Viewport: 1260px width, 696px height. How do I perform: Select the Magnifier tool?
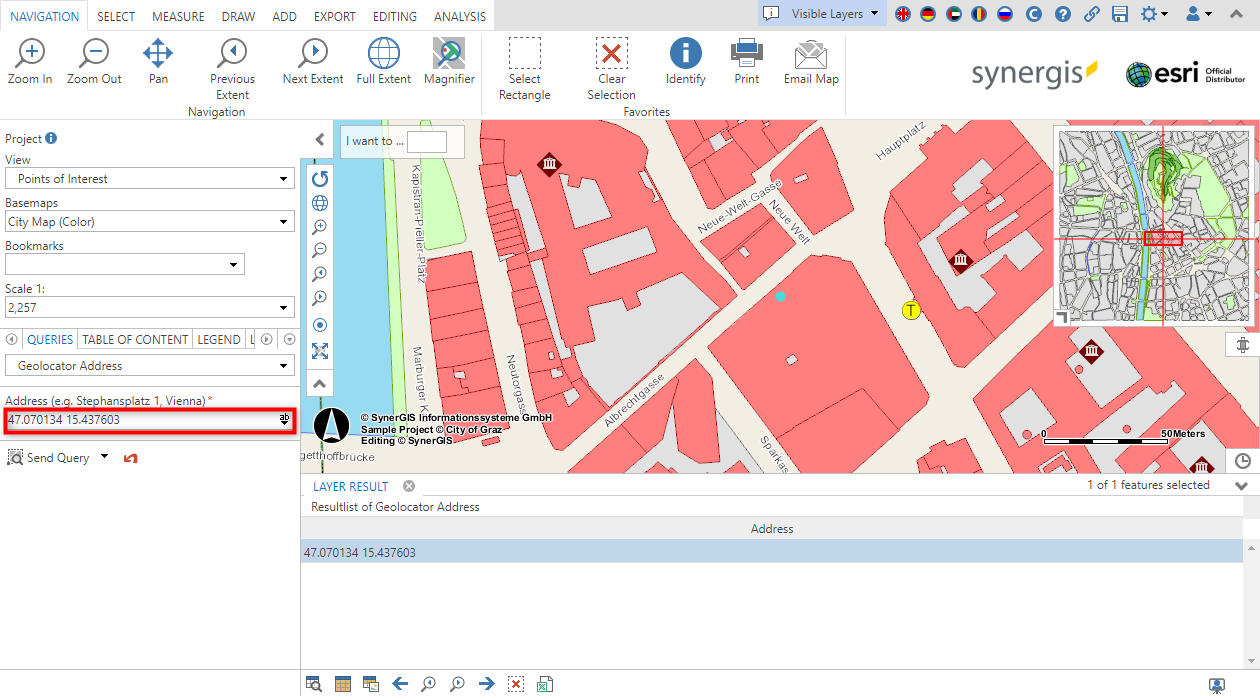(448, 66)
